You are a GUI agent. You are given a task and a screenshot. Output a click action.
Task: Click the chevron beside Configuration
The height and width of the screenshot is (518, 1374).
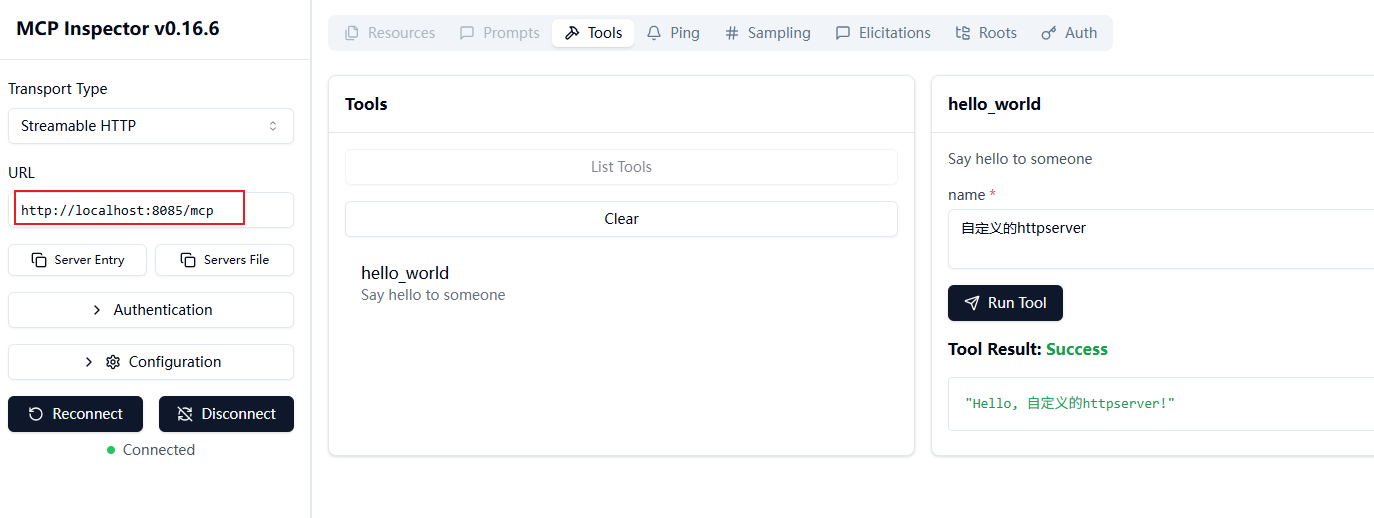pyautogui.click(x=89, y=362)
